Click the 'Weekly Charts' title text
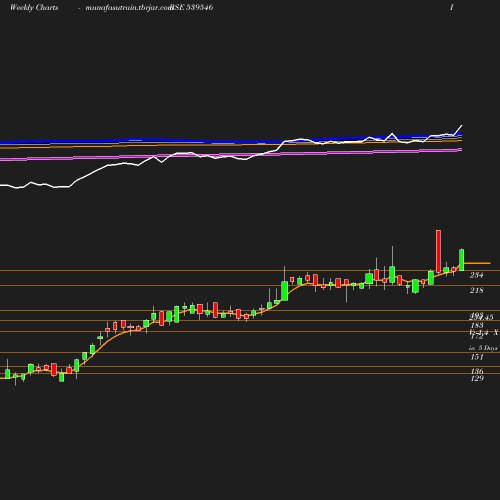Image resolution: width=500 pixels, height=500 pixels. (34, 8)
